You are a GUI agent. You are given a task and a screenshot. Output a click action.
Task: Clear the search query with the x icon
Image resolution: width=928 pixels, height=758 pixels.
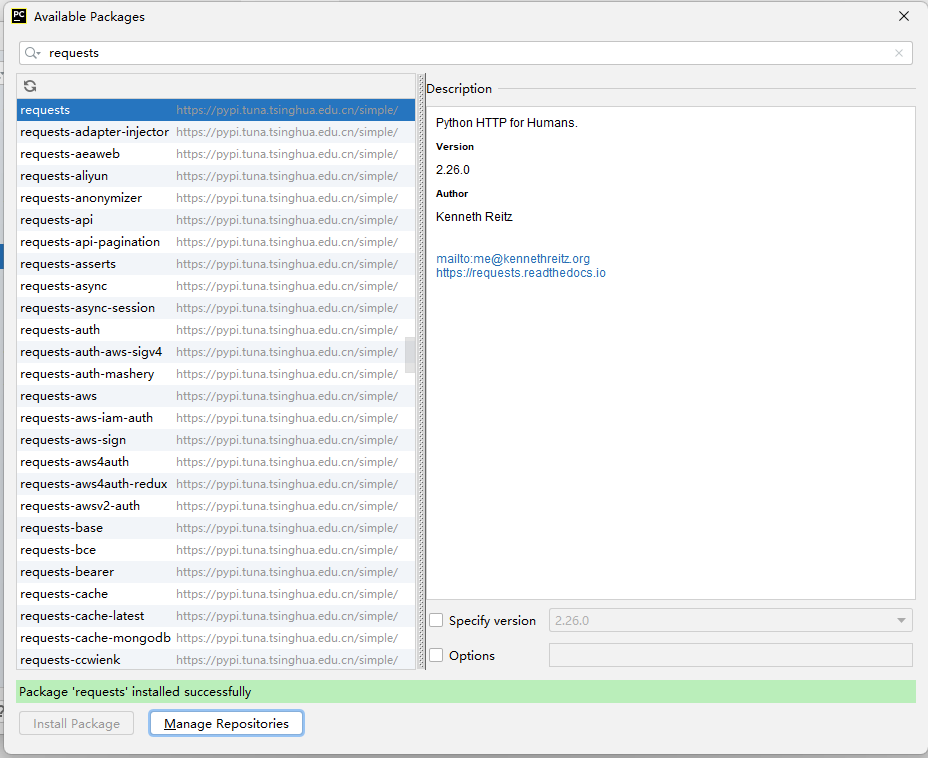898,52
